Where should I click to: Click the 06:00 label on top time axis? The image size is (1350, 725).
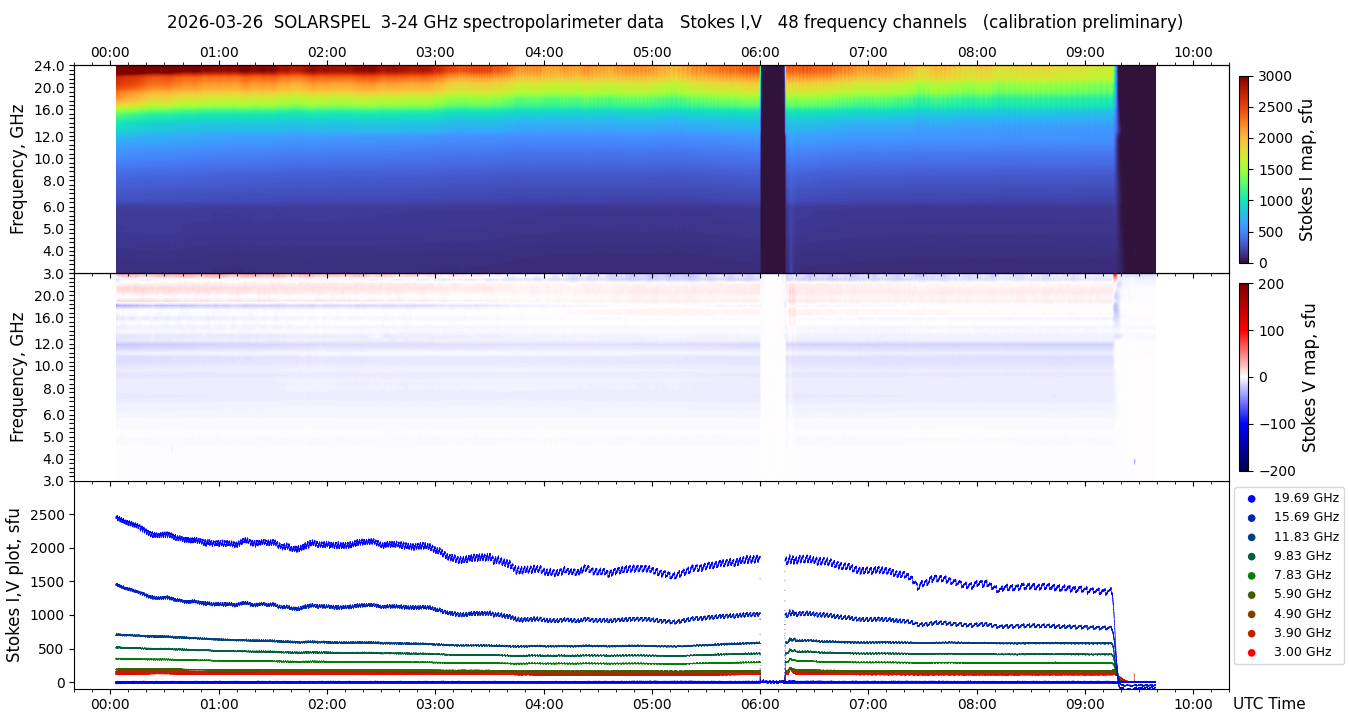click(761, 52)
